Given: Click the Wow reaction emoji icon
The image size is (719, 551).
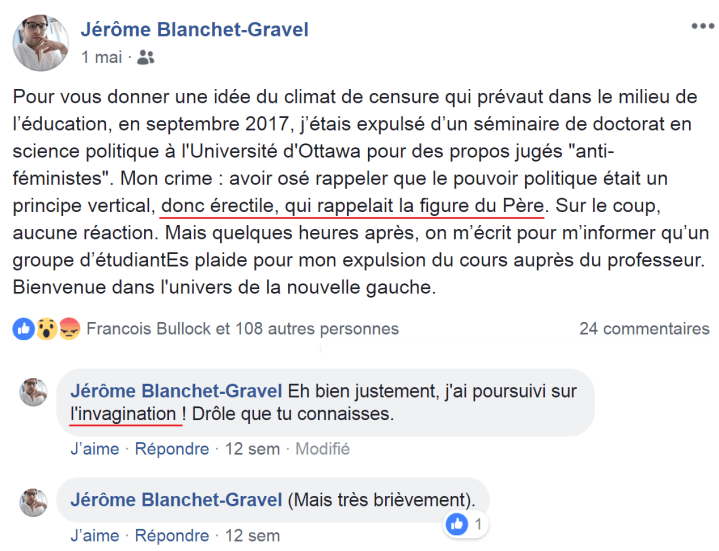Looking at the screenshot, I should (45, 329).
